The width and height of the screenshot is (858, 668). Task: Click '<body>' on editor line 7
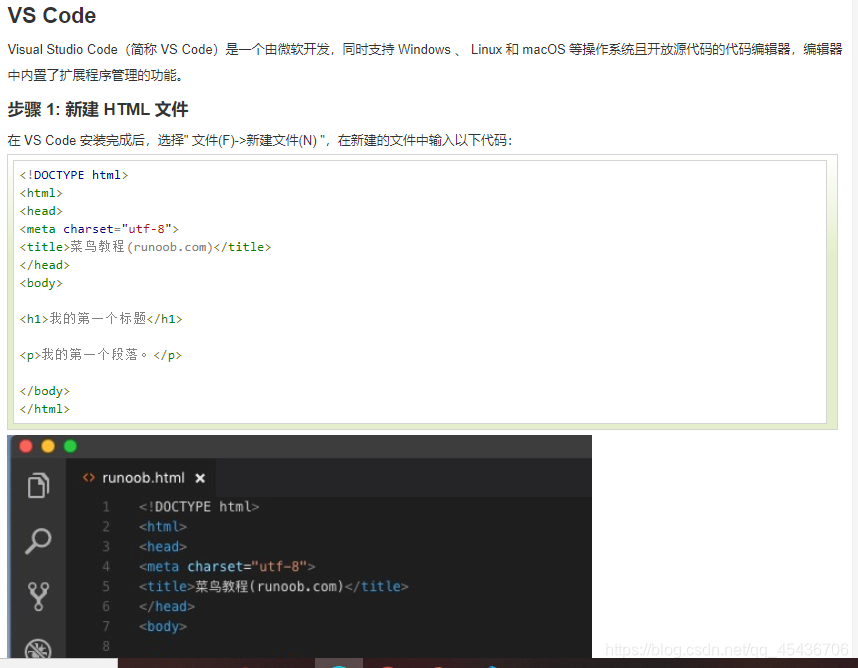[163, 626]
